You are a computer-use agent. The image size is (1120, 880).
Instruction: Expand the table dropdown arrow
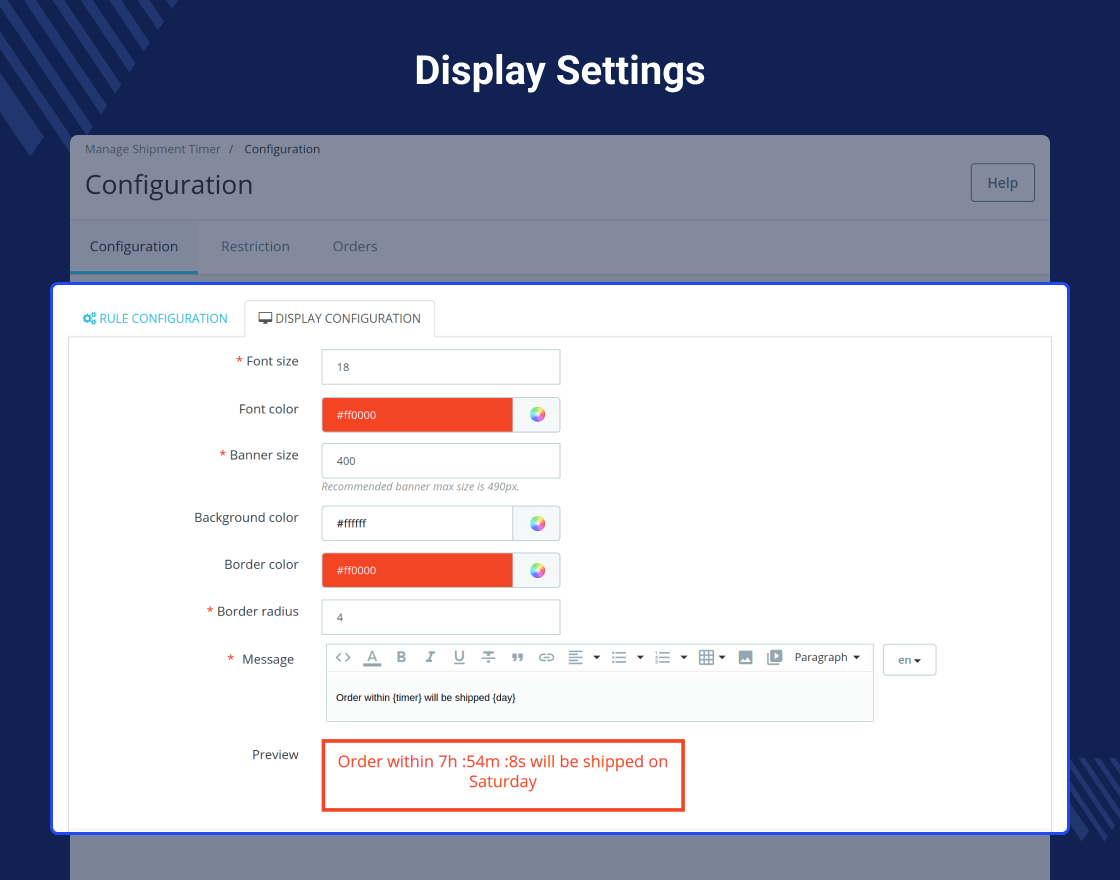coord(722,658)
